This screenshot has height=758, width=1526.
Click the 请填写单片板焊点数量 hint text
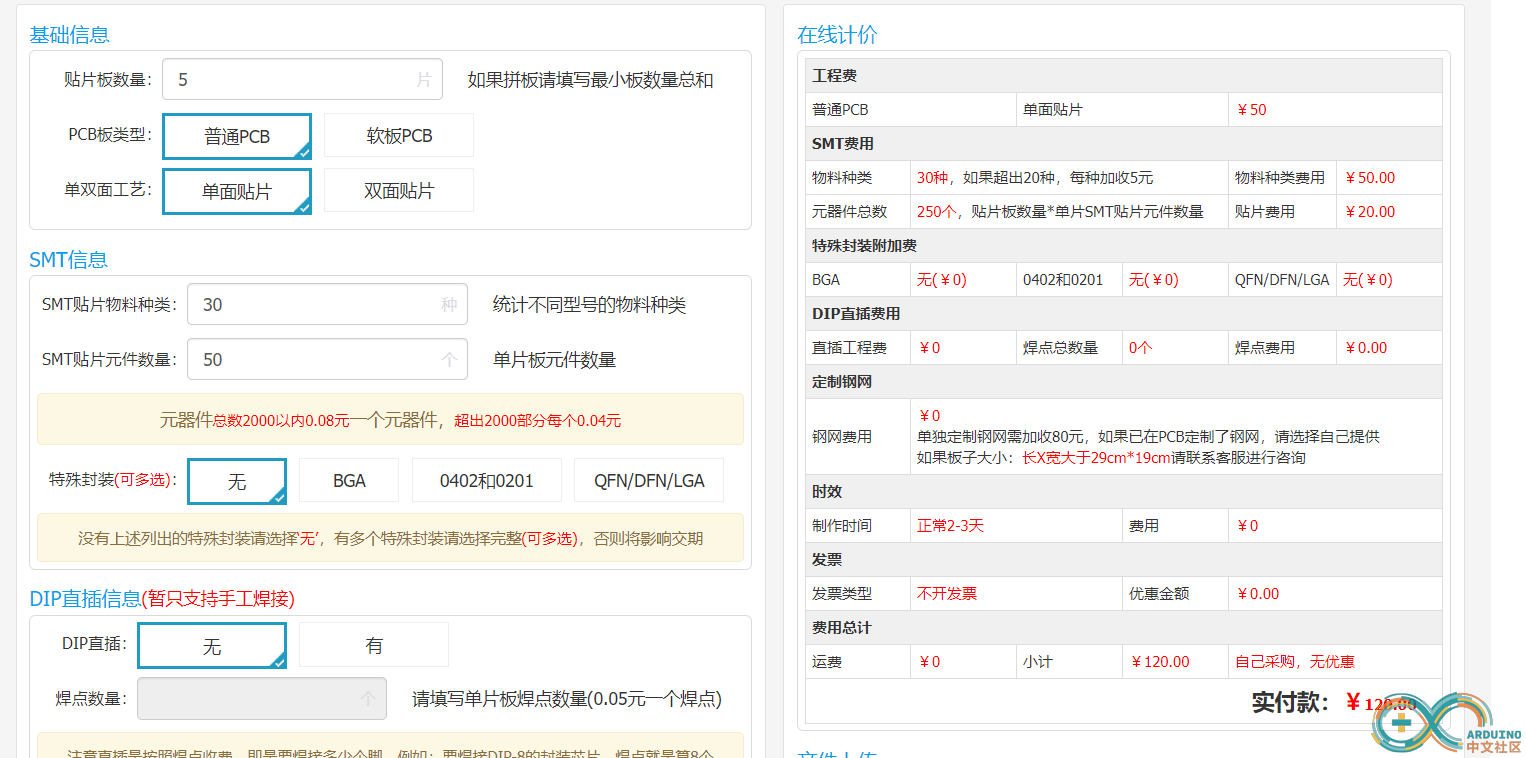(567, 699)
